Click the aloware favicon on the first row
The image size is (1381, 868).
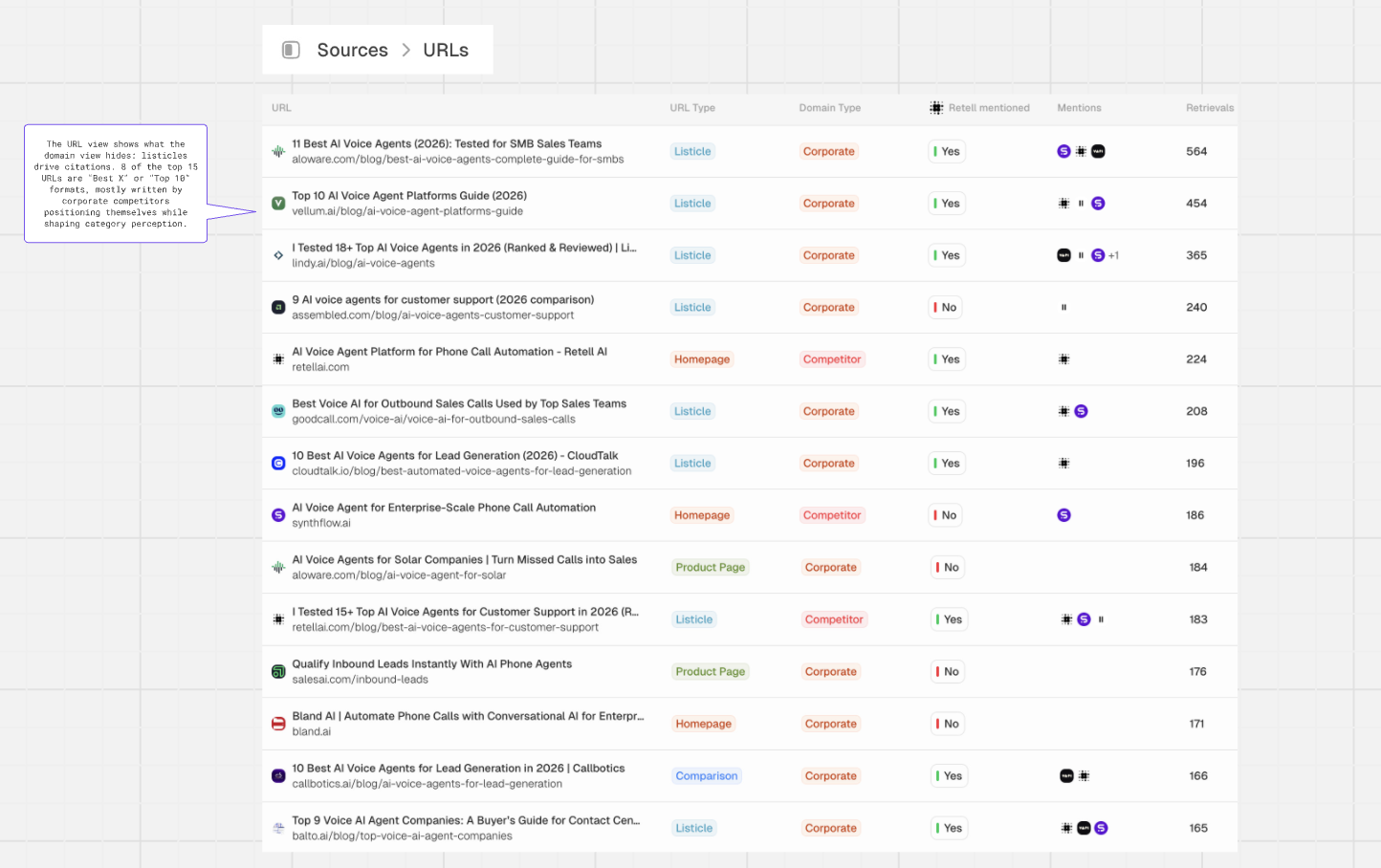(x=278, y=151)
